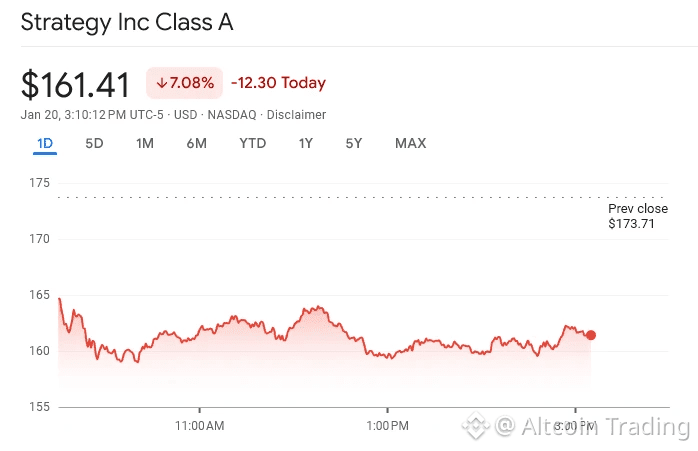Show the 1M price history

tap(145, 143)
